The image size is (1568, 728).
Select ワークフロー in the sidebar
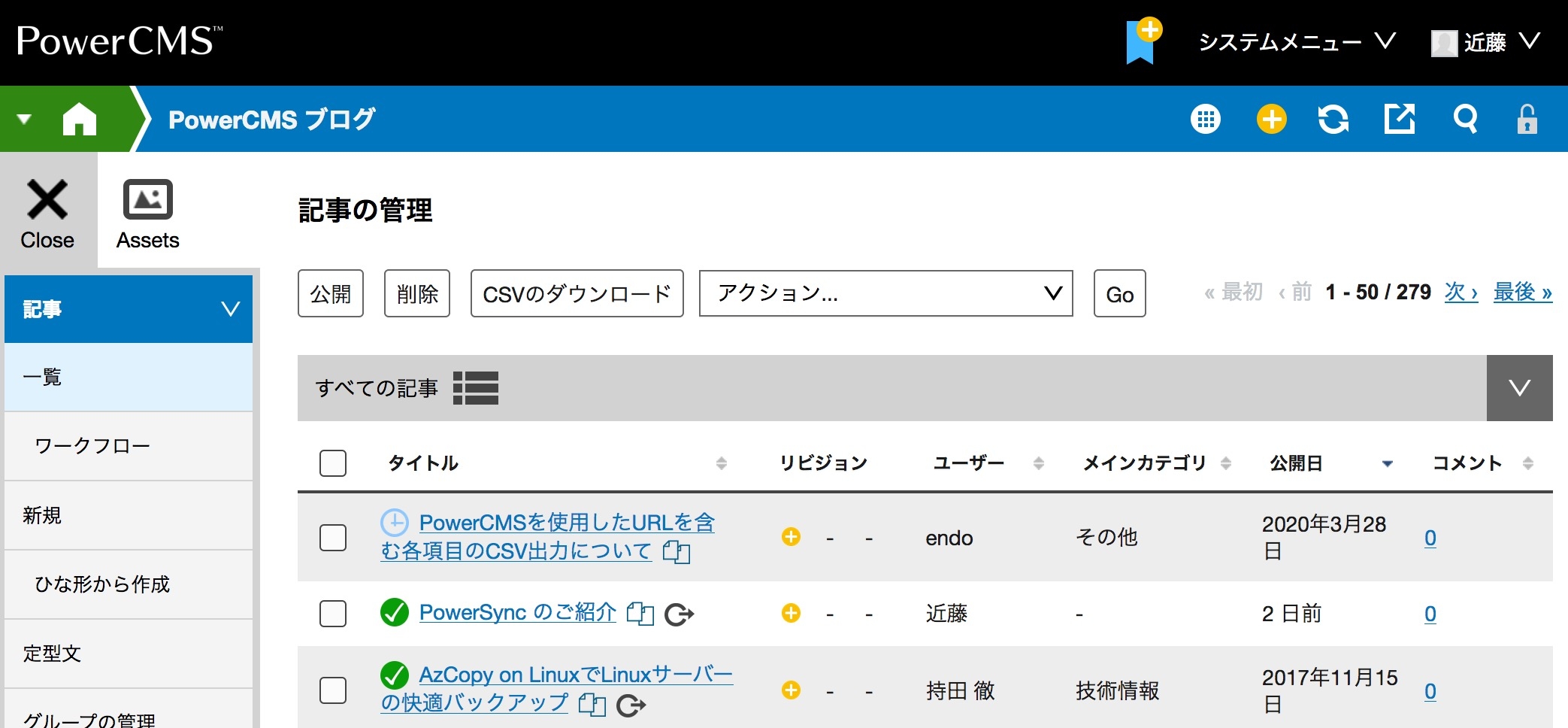[x=129, y=446]
